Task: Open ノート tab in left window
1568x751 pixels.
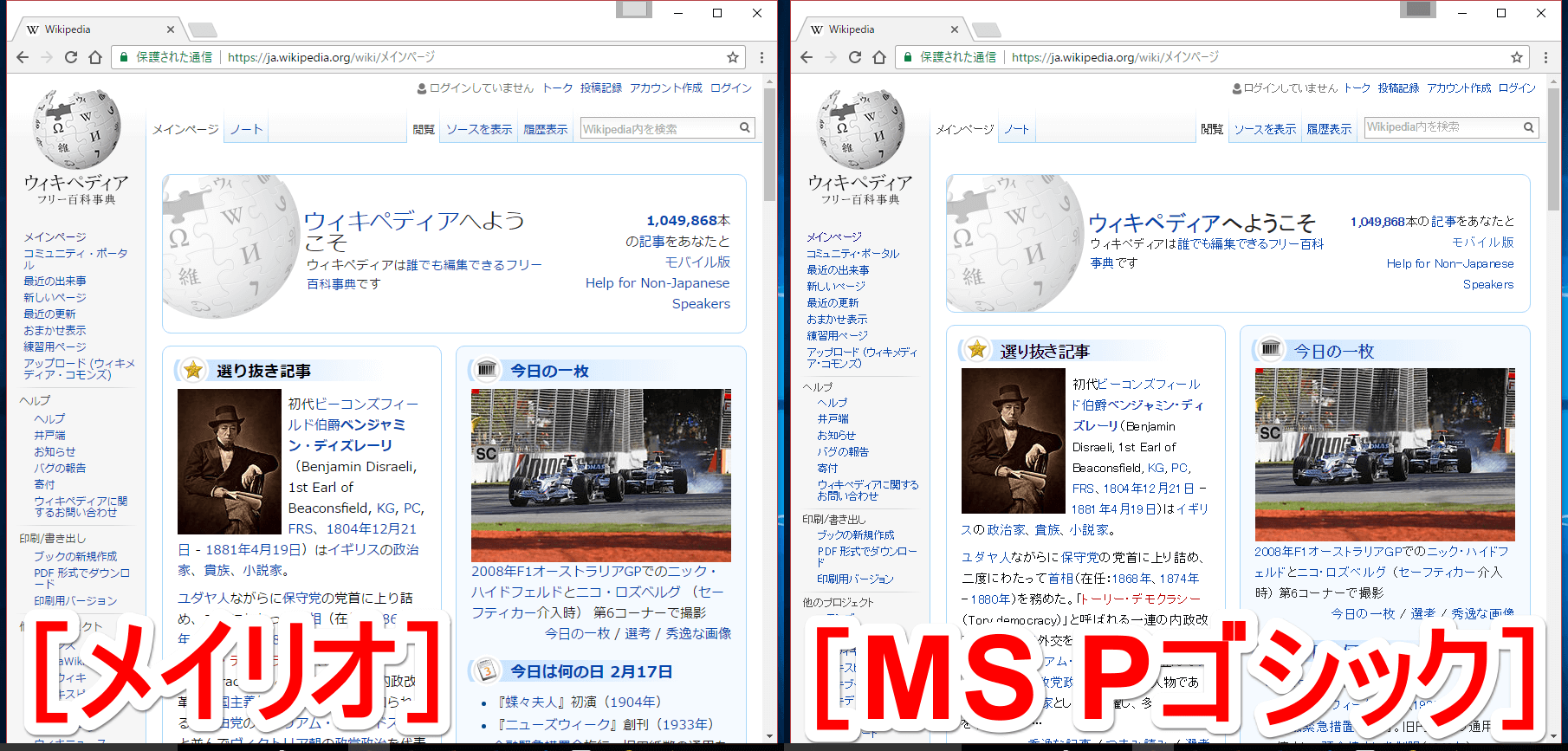Action: click(x=246, y=130)
